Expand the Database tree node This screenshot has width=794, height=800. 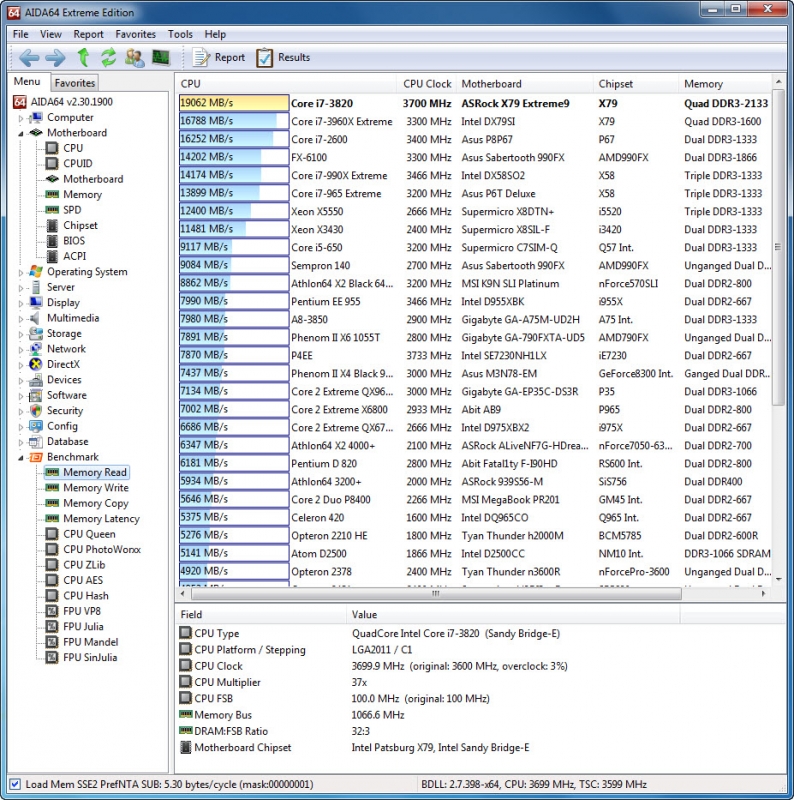click(21, 442)
